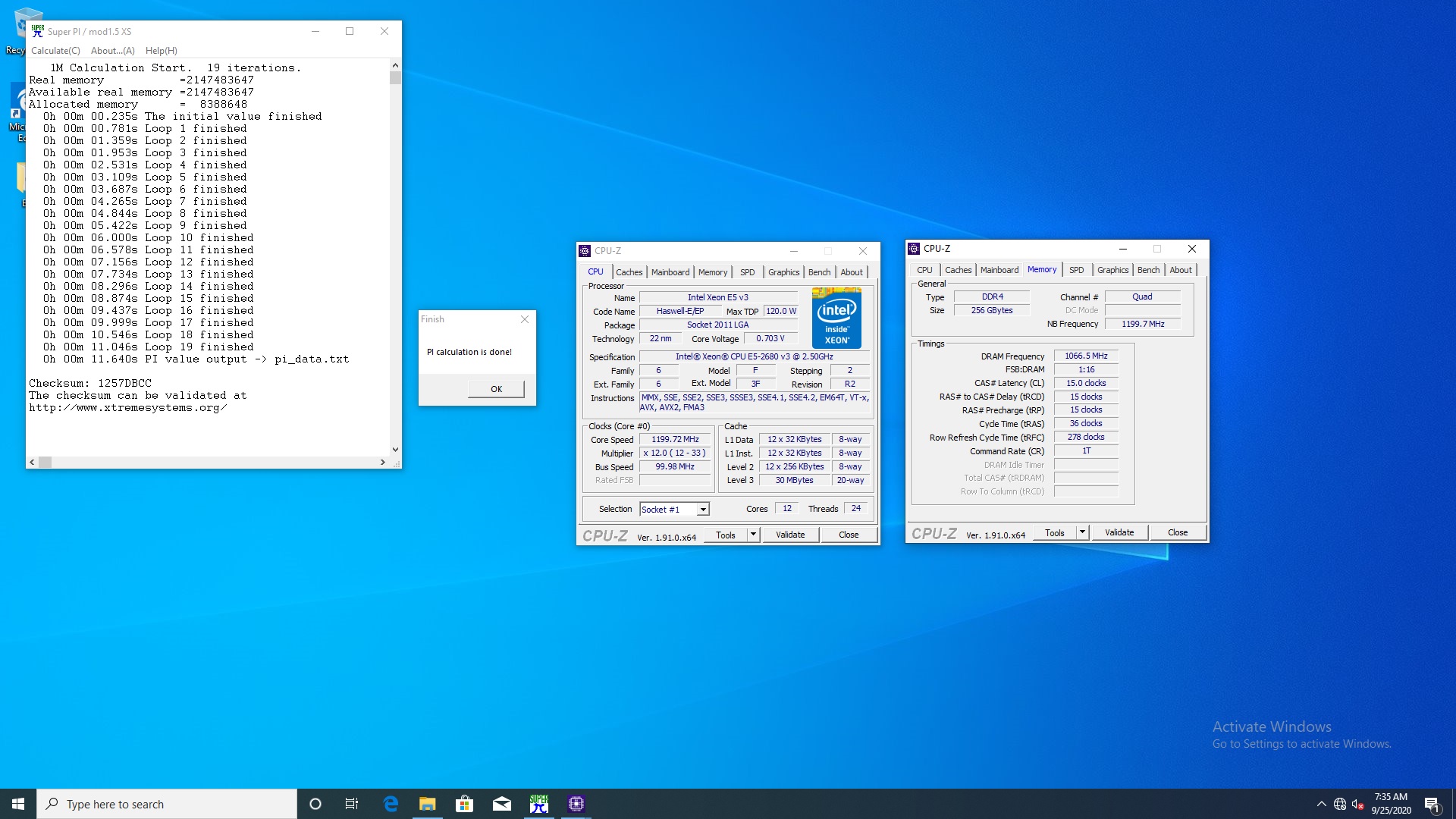This screenshot has height=819, width=1456.
Task: Switch to CPU tab in right CPU-Z
Action: (x=924, y=270)
